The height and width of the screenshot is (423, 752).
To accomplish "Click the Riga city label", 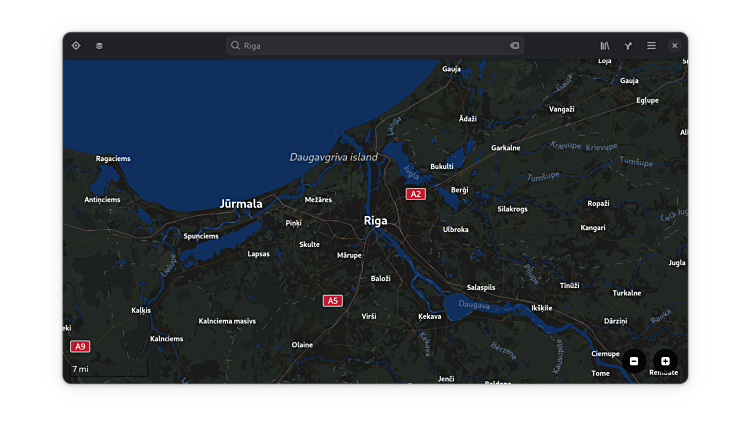I will click(375, 221).
